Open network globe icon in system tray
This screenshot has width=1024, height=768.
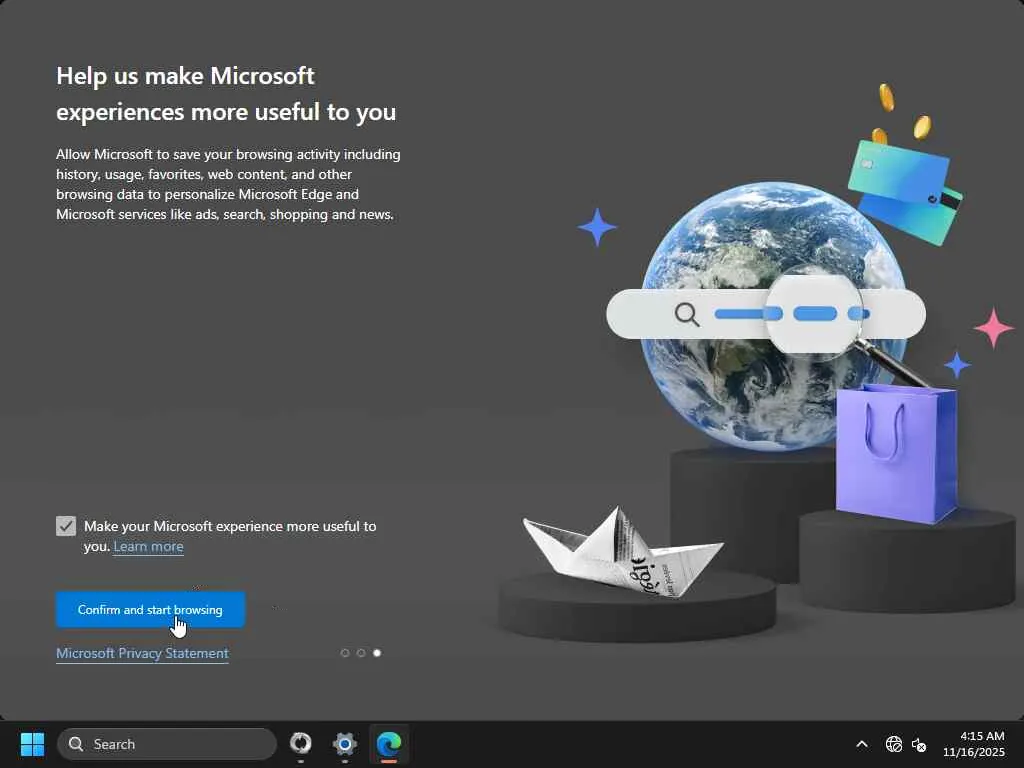pyautogui.click(x=893, y=744)
